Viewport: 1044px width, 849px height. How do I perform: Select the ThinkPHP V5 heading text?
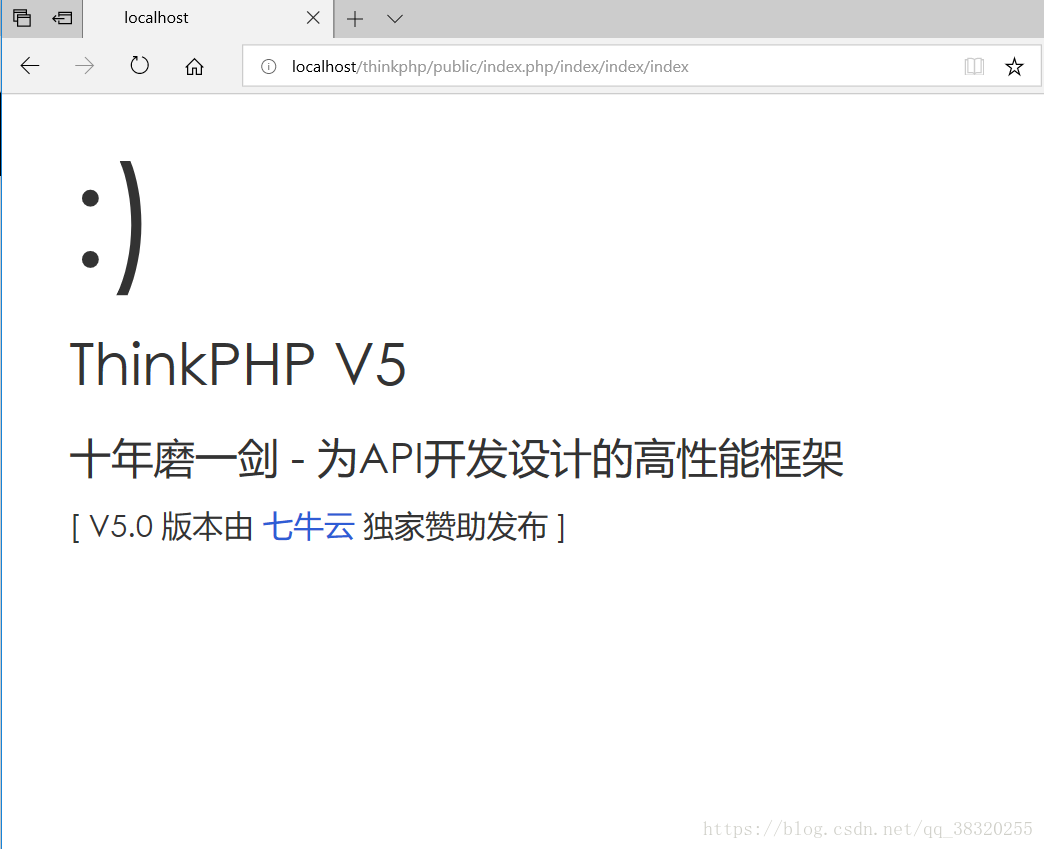238,364
